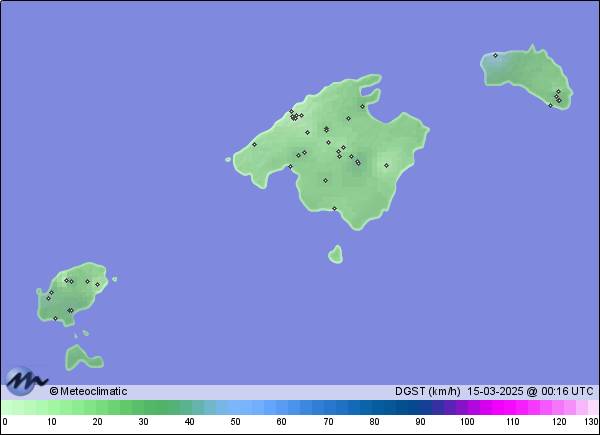
Task: Click the legend value 130
Action: point(592,422)
